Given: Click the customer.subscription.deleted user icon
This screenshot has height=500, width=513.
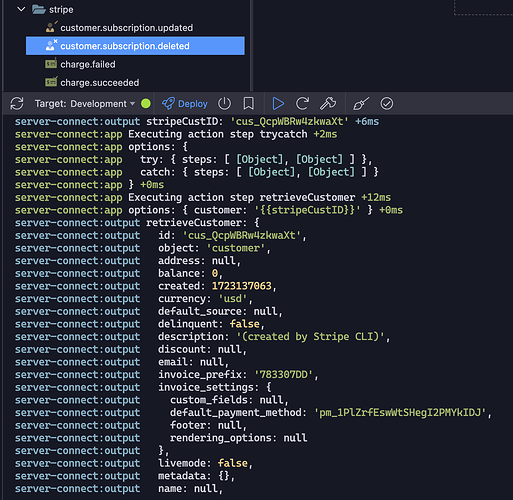Looking at the screenshot, I should click(x=51, y=45).
